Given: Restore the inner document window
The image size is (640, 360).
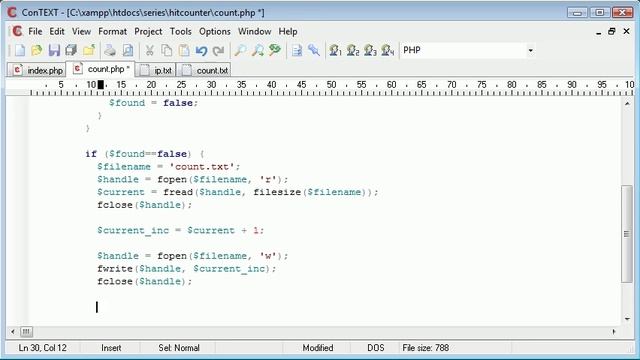Looking at the screenshot, I should 611,31.
